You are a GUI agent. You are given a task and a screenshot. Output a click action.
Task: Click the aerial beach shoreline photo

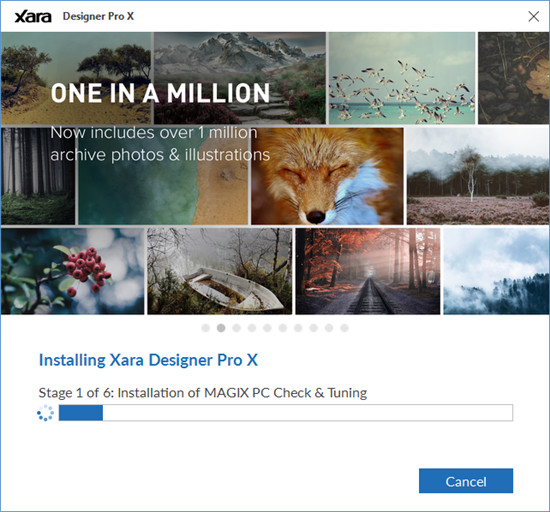click(163, 176)
